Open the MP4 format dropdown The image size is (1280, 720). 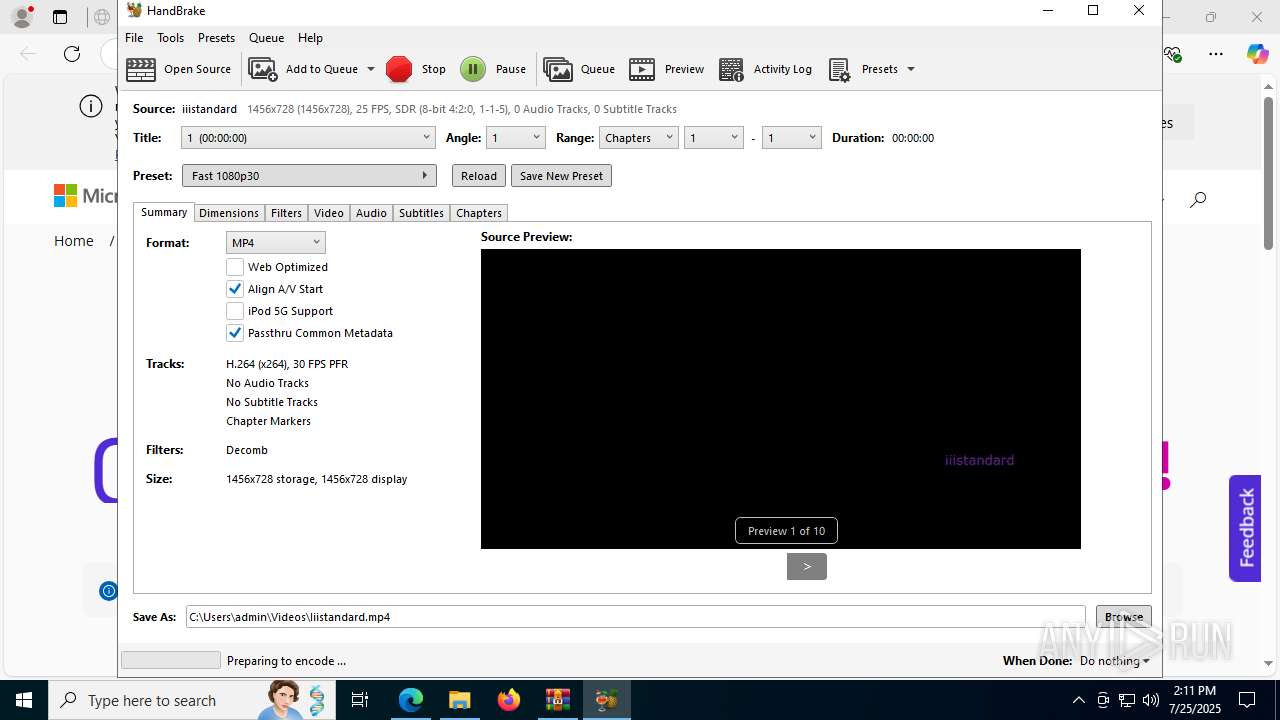(x=276, y=243)
